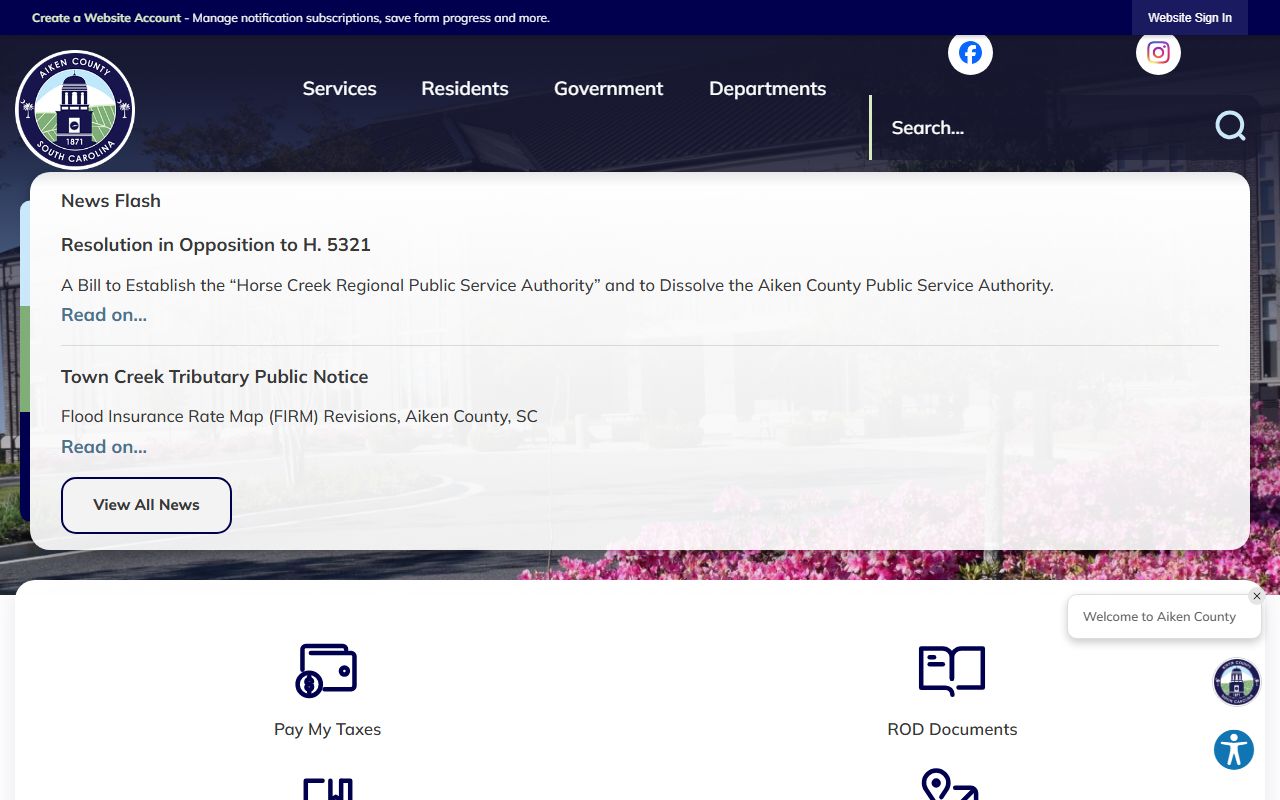Click Read on under Town Creek Tributary notice
The height and width of the screenshot is (800, 1280).
coord(104,447)
